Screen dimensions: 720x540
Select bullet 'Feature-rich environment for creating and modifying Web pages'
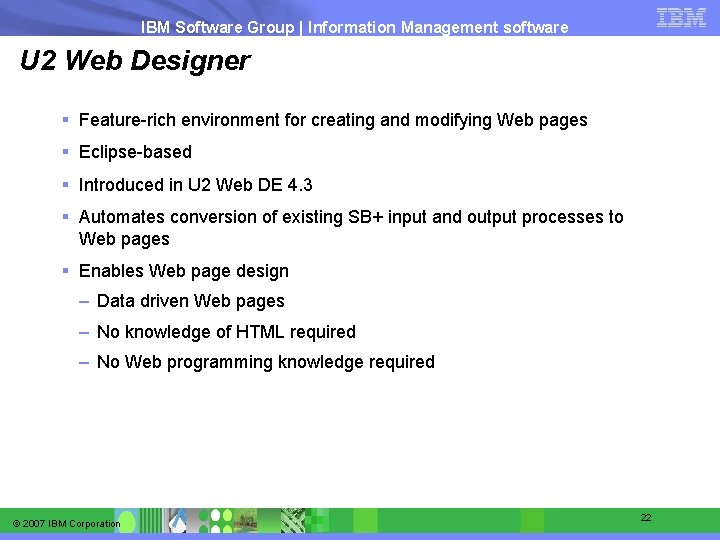click(x=333, y=120)
